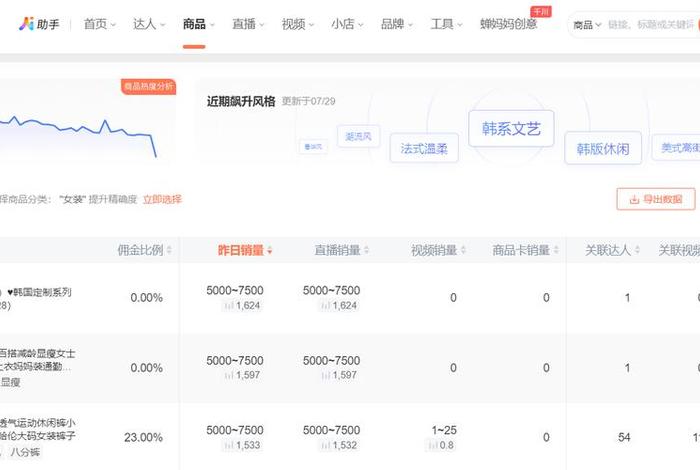Click the 近期飙升风格 heading

241,101
